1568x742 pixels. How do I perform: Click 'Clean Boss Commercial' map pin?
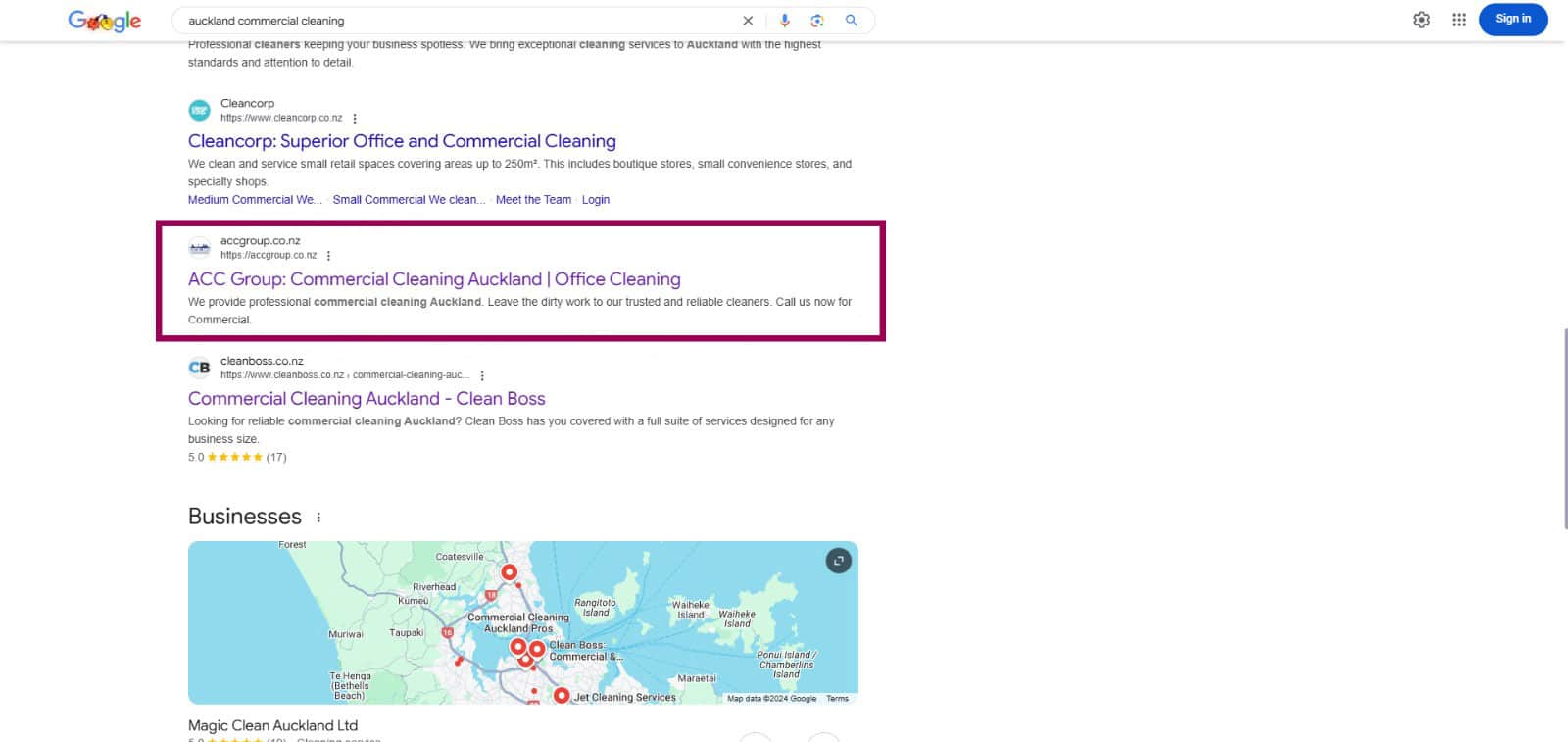click(537, 649)
